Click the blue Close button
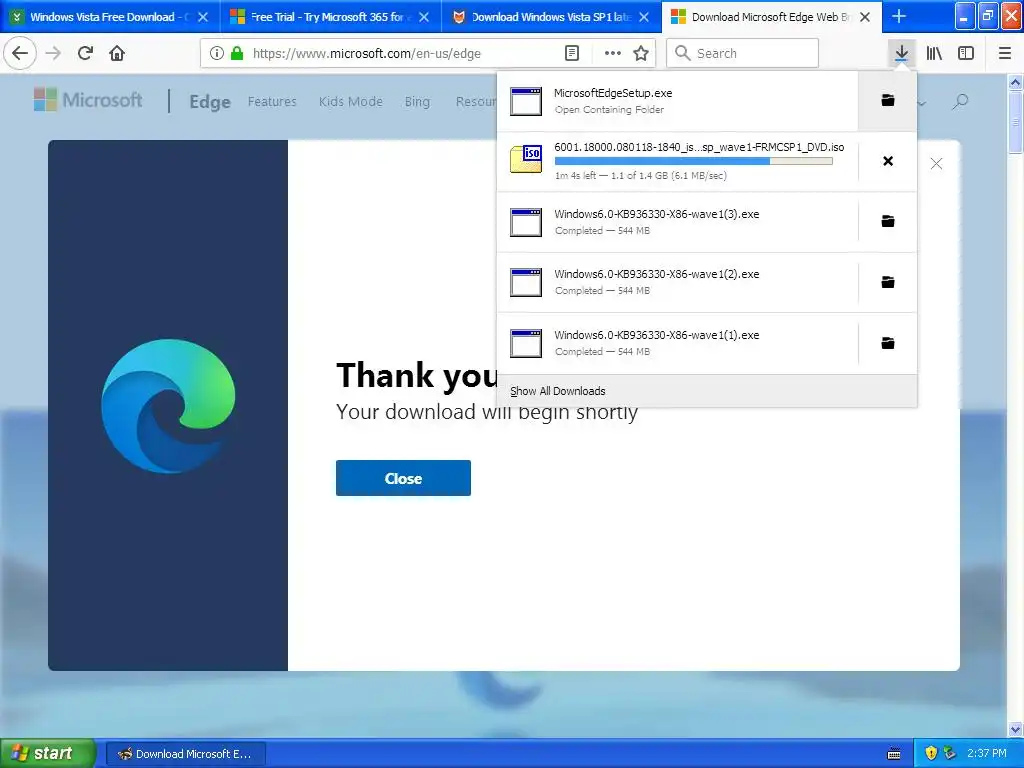The image size is (1024, 768). coord(403,478)
